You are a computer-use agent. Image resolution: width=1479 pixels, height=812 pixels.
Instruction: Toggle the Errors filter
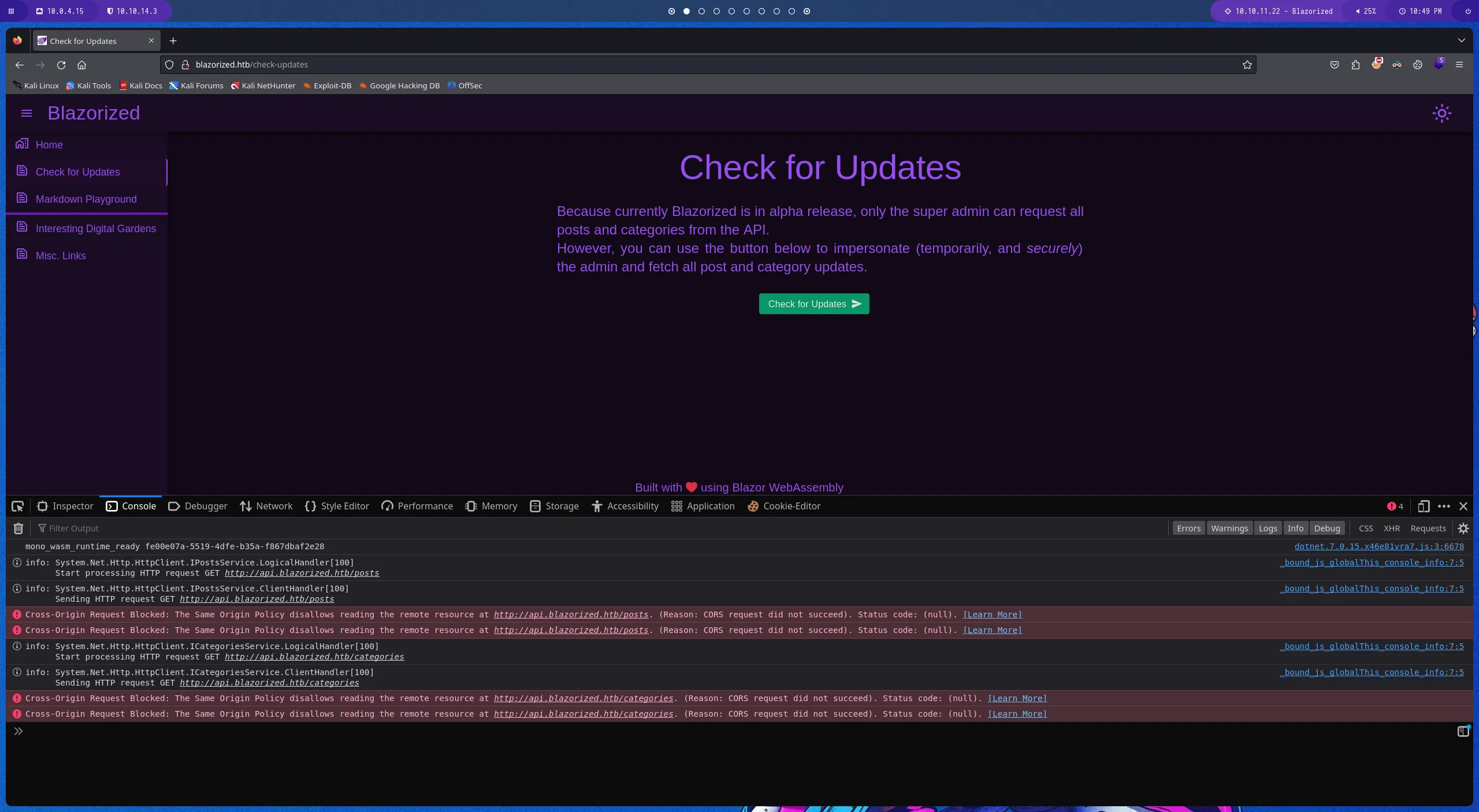[x=1188, y=528]
